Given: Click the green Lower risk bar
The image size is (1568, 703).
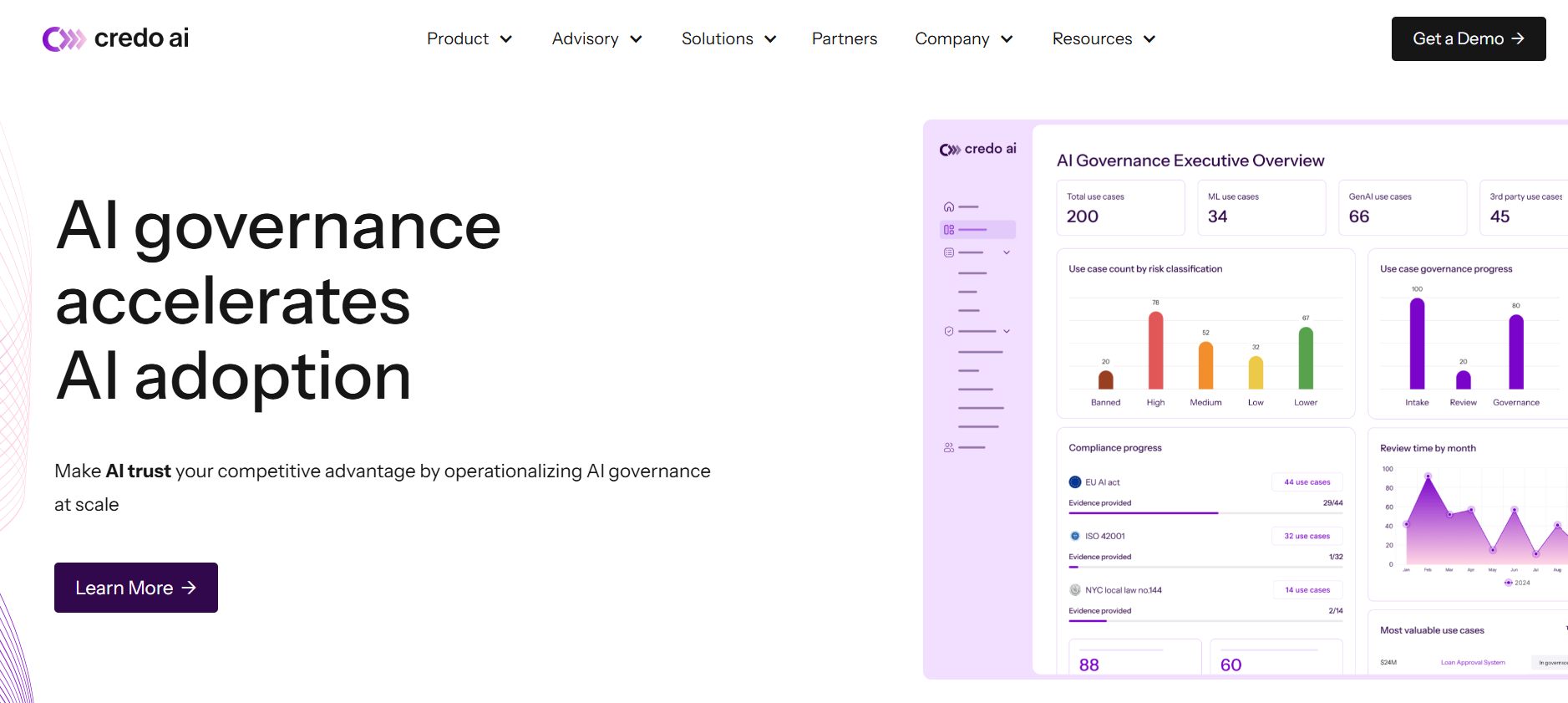Looking at the screenshot, I should coord(1306,358).
